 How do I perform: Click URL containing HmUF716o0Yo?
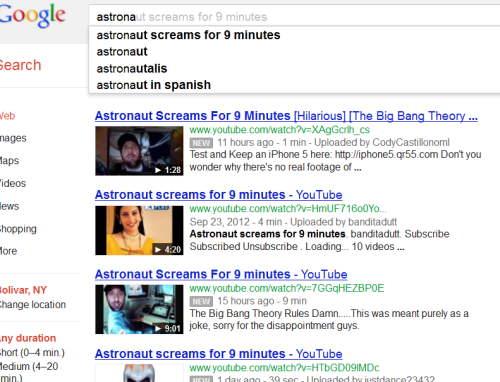click(x=288, y=209)
